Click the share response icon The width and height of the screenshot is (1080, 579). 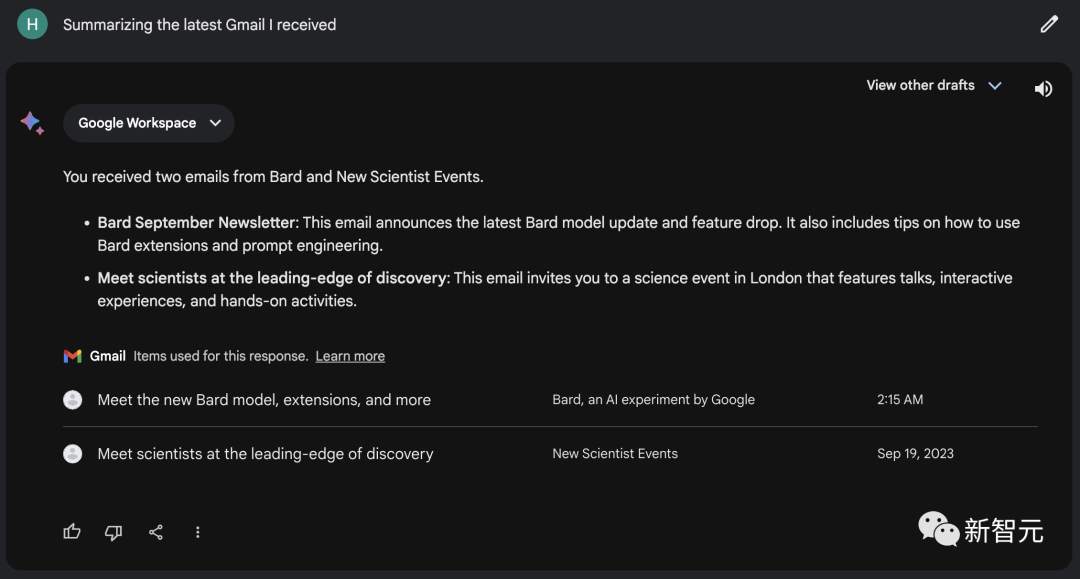point(156,532)
